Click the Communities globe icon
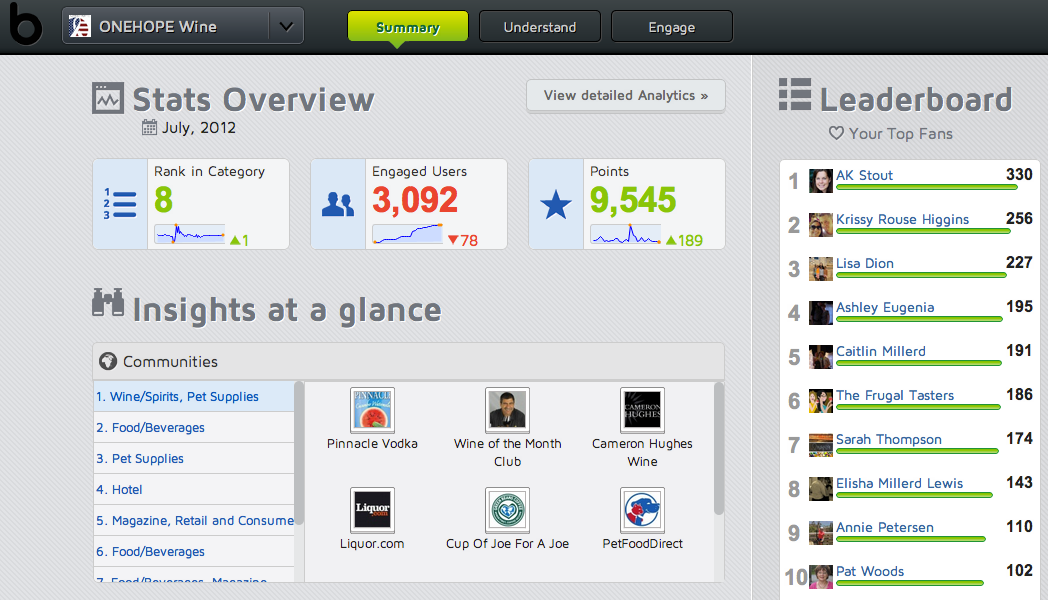 point(108,361)
